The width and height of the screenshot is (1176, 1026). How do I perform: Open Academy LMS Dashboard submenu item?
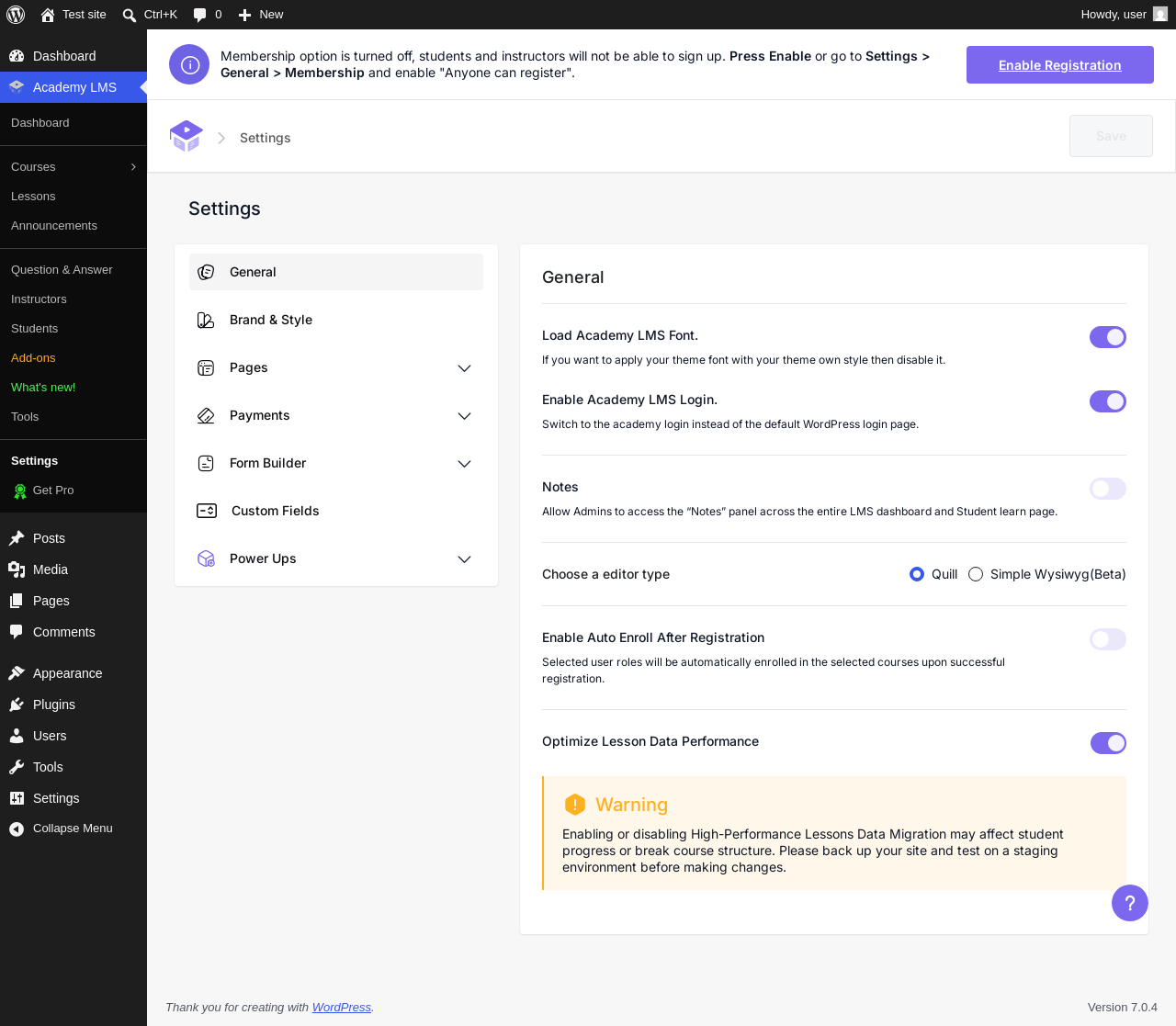pyautogui.click(x=40, y=123)
